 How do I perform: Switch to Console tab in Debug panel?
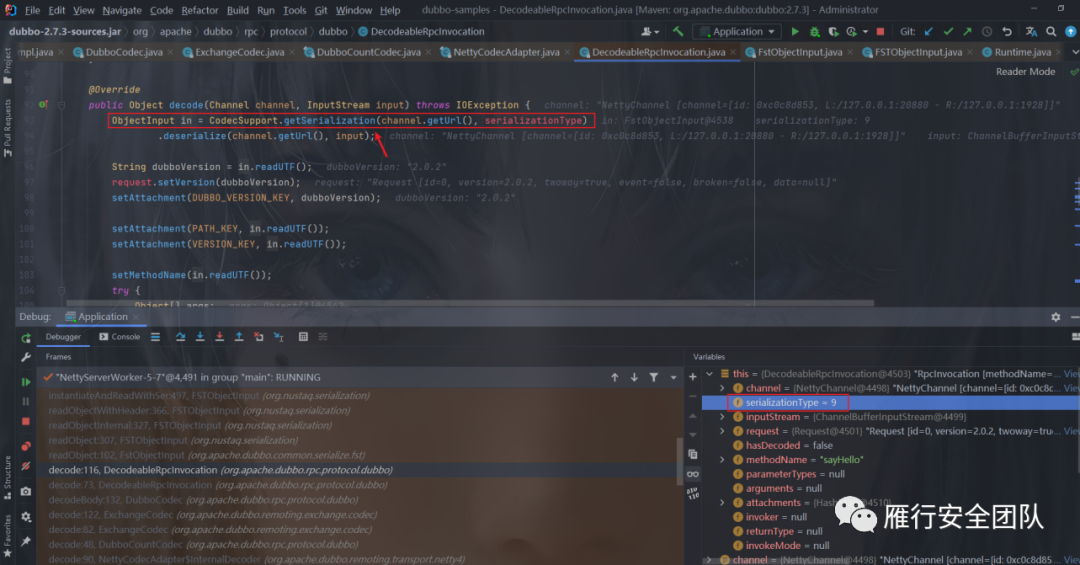pos(119,337)
